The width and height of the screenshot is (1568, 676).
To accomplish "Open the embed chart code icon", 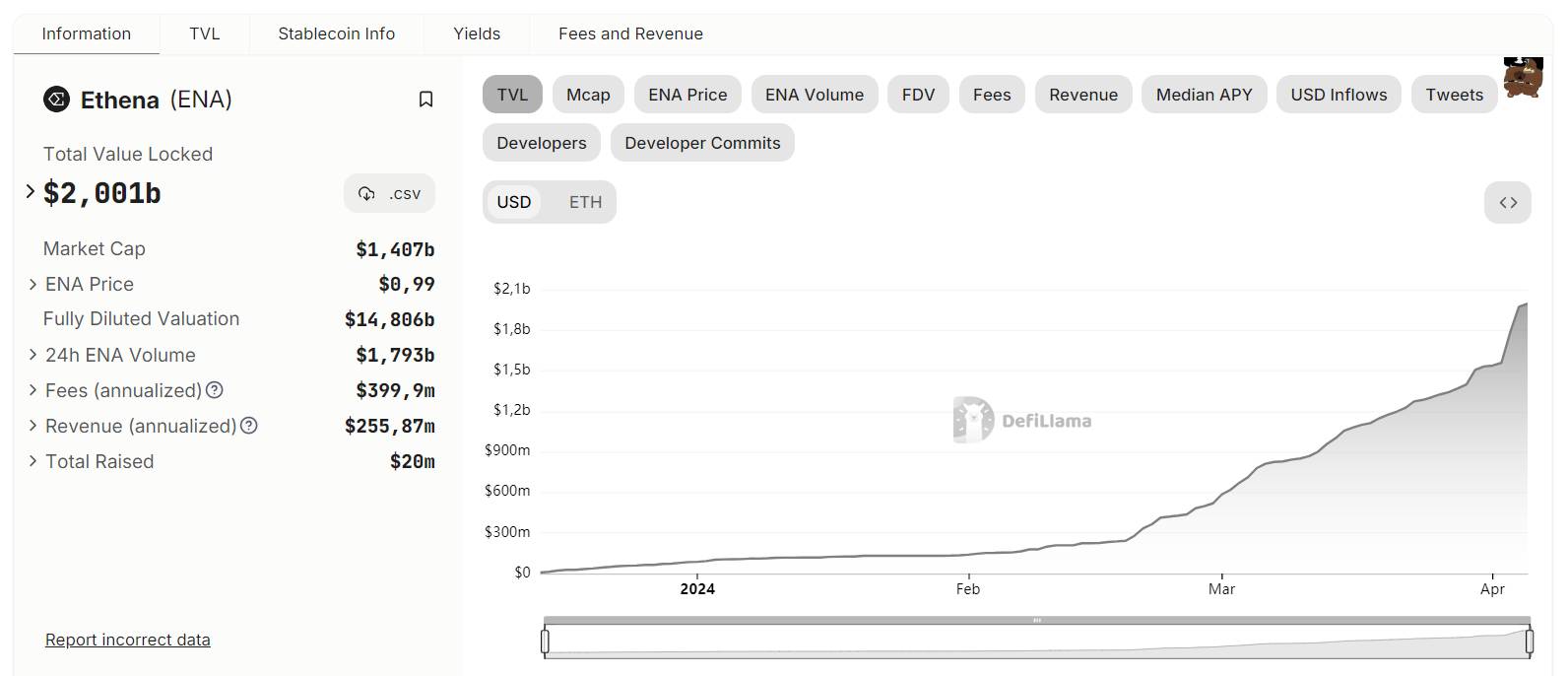I will (x=1508, y=202).
